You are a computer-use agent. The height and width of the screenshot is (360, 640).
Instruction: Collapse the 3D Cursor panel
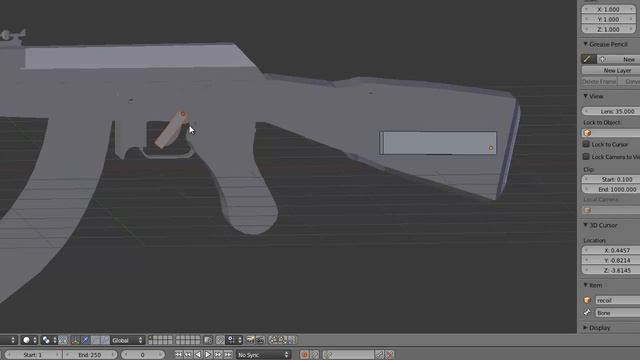[x=585, y=225]
